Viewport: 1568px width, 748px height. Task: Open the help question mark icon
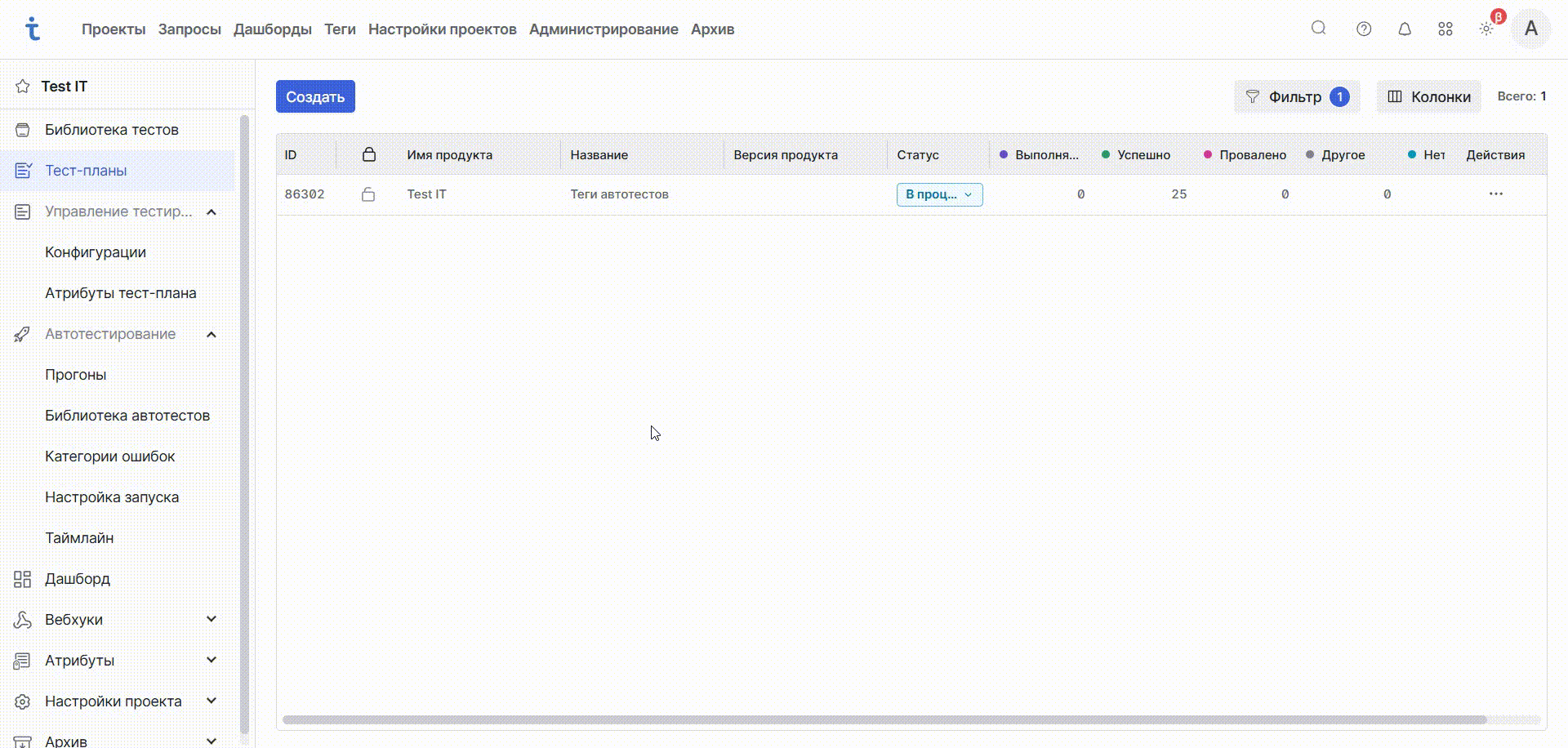tap(1364, 29)
